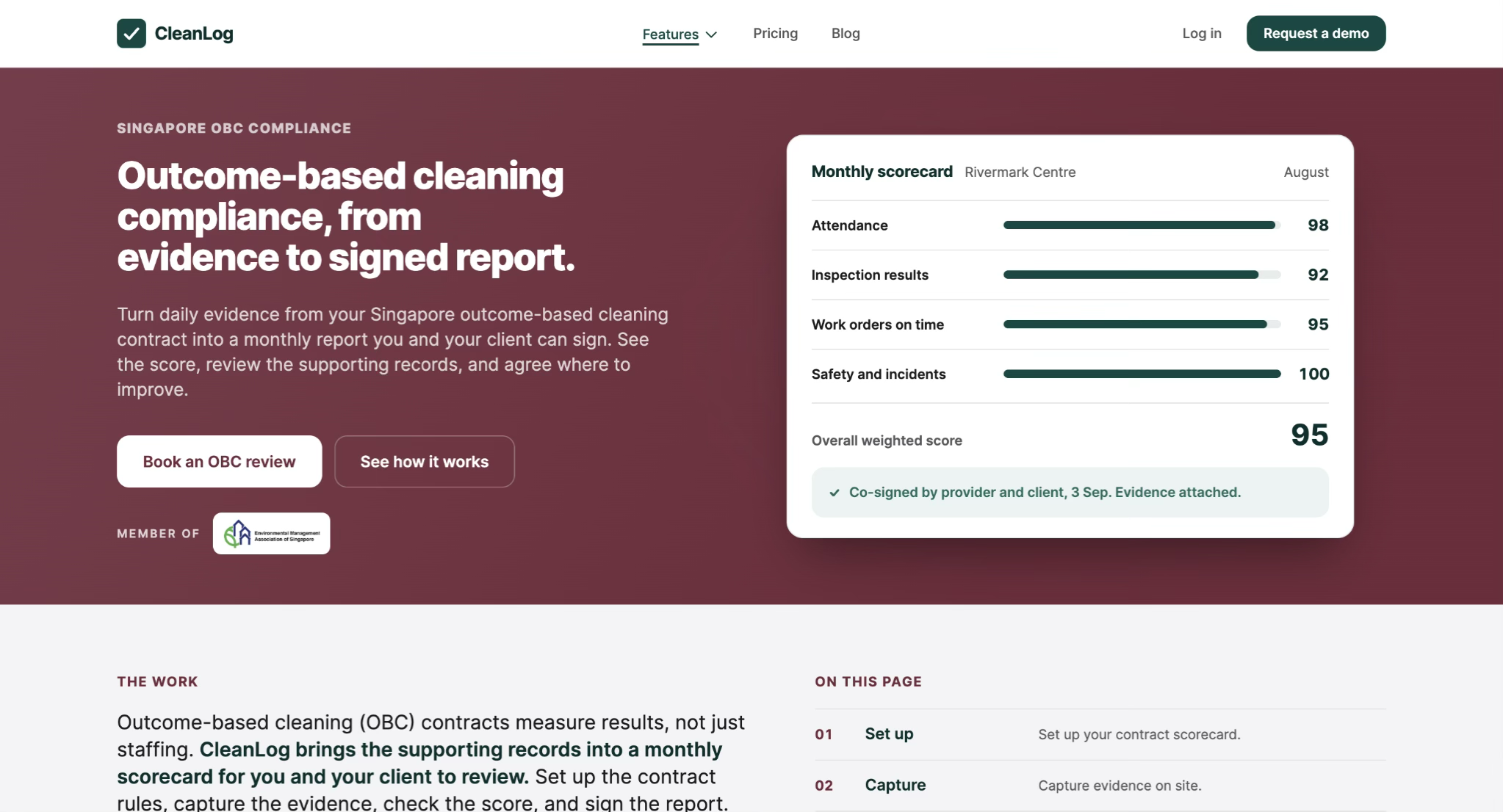Click THE WORK section heading
1503x812 pixels.
pos(157,681)
